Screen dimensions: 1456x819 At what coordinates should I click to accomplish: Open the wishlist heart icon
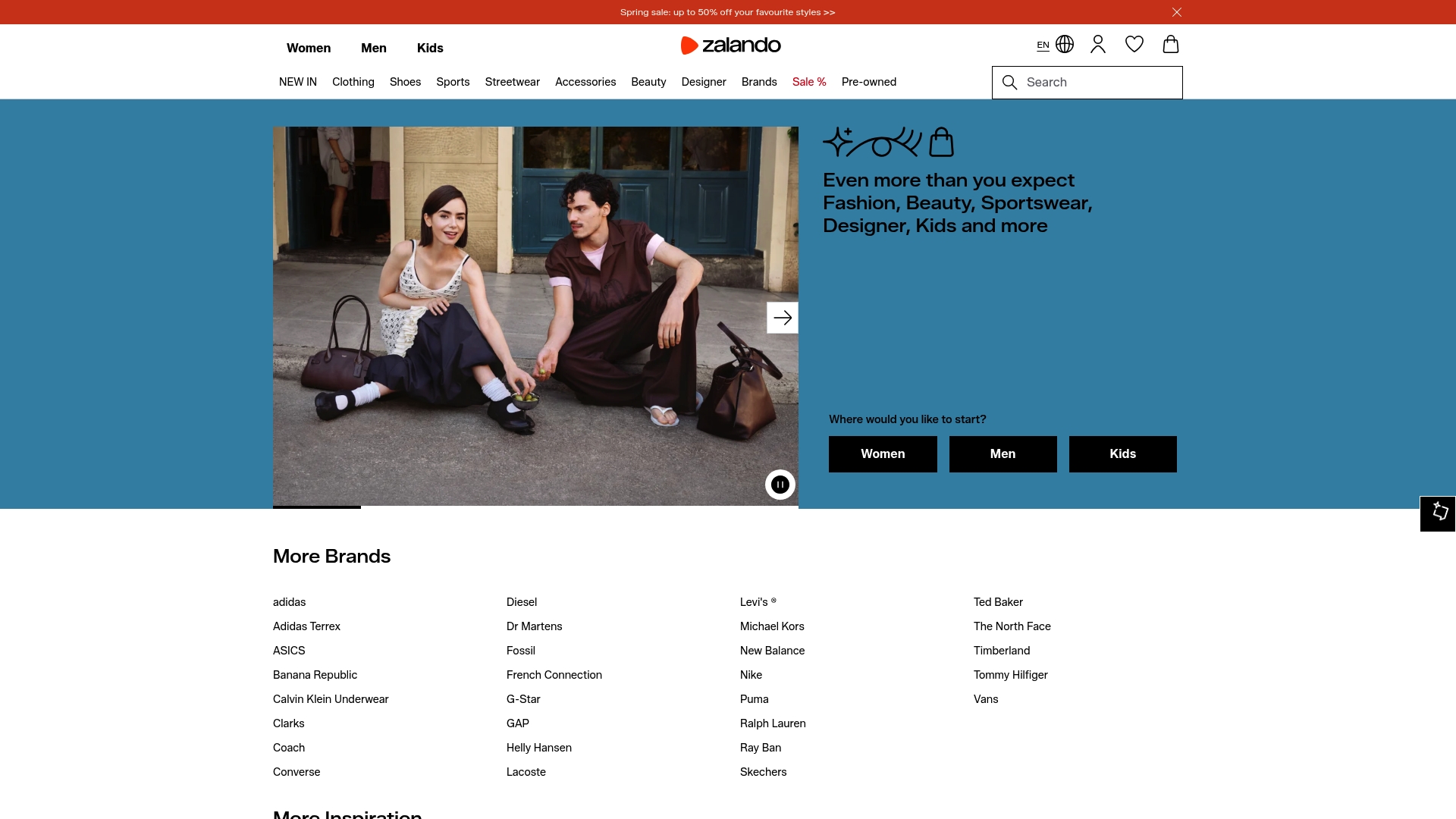(1134, 45)
